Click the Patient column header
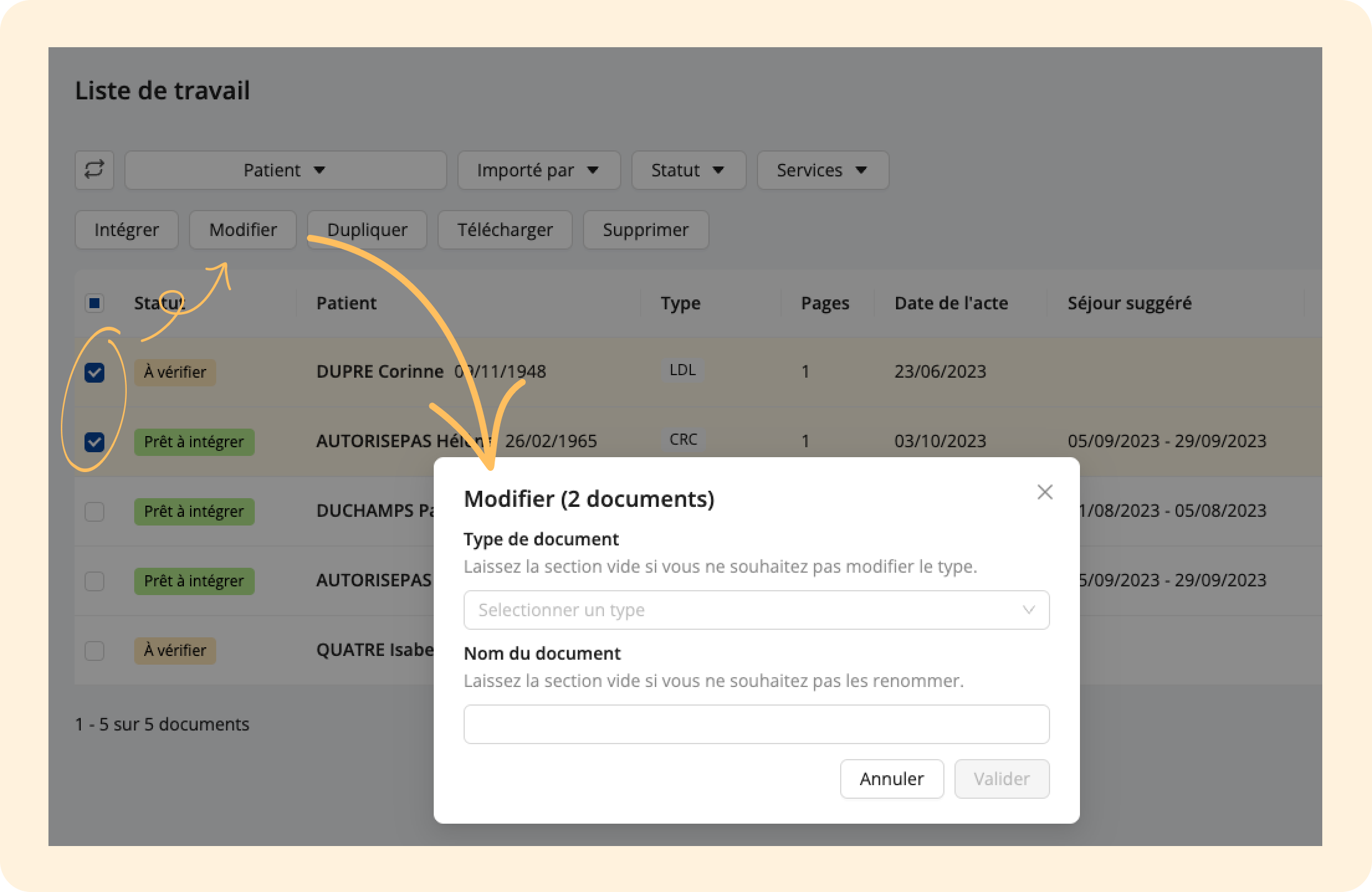 coord(346,303)
